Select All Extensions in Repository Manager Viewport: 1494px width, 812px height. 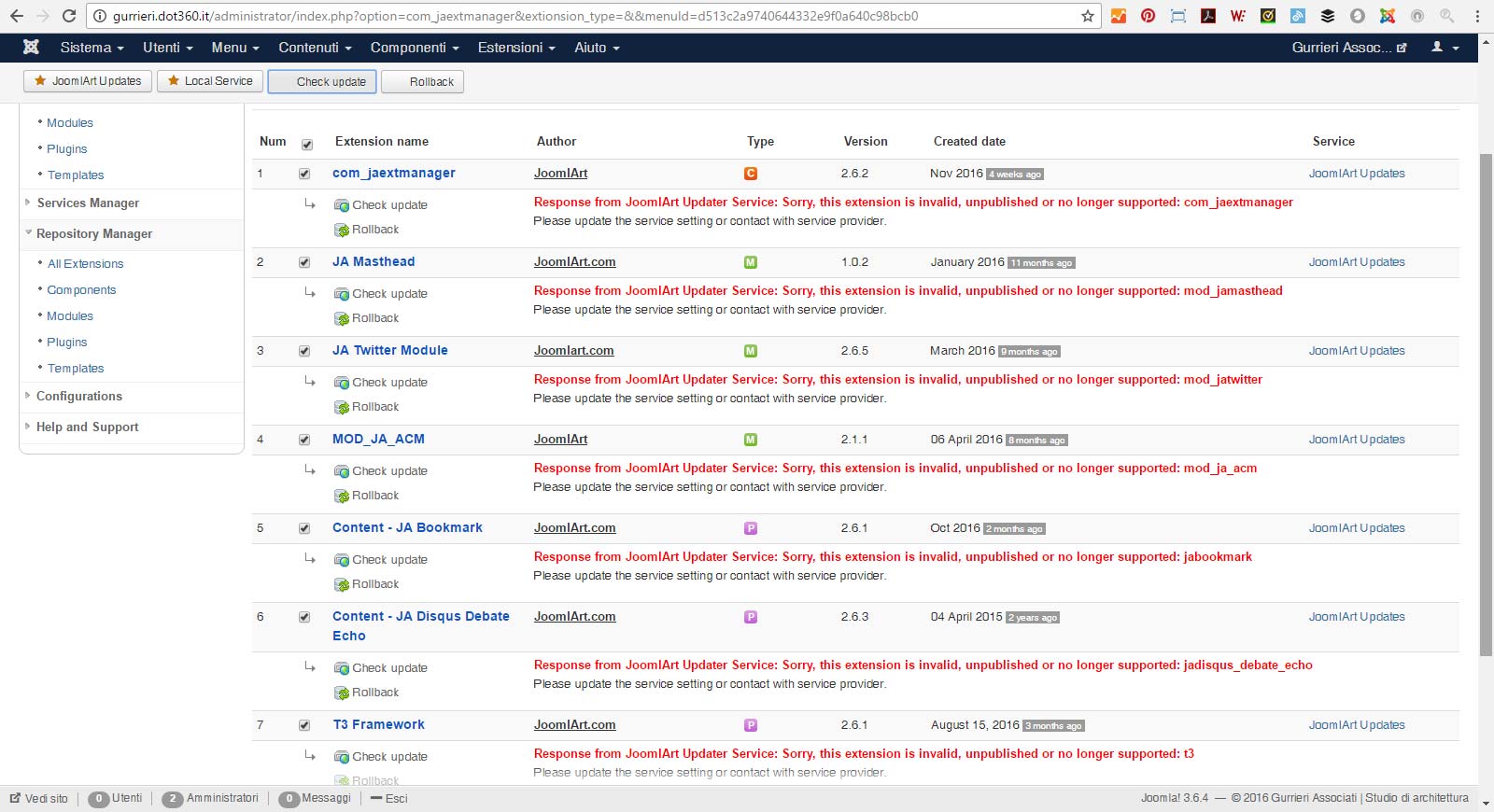tap(85, 264)
